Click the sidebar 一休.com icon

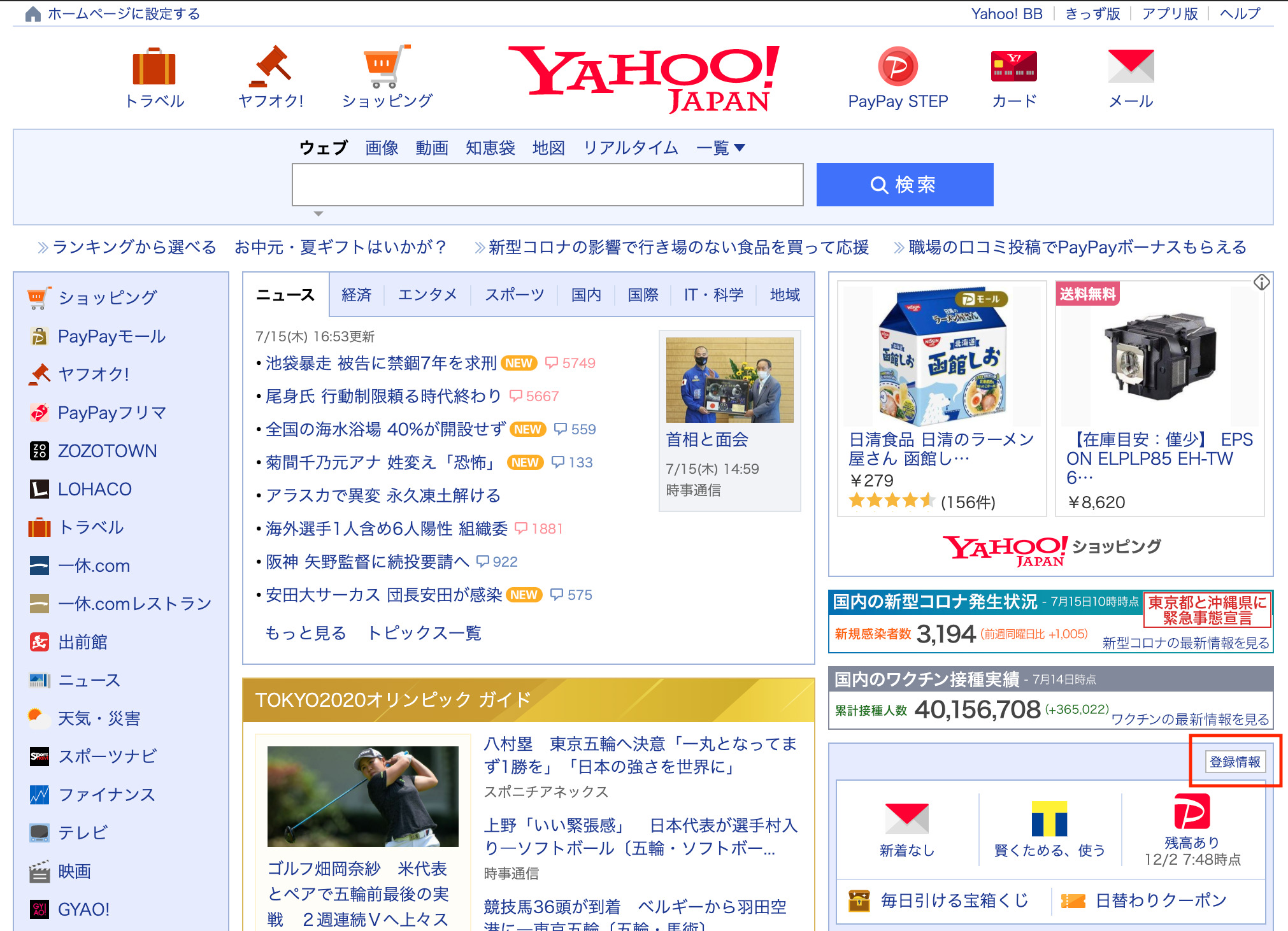(x=39, y=565)
